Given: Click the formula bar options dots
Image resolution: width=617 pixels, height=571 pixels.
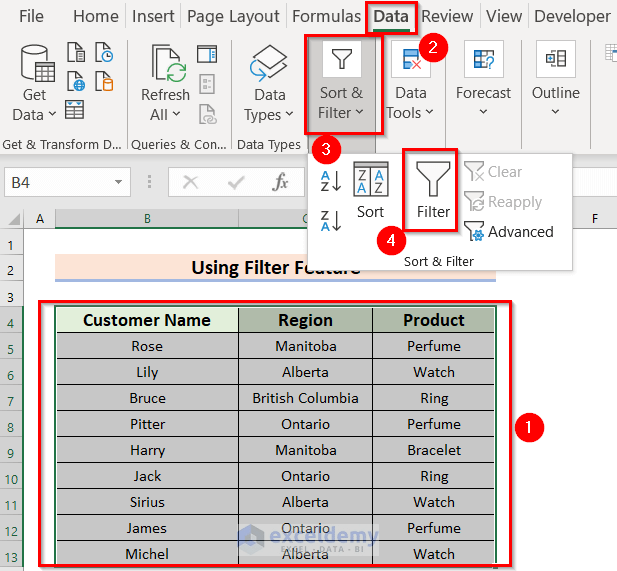Looking at the screenshot, I should tap(149, 182).
